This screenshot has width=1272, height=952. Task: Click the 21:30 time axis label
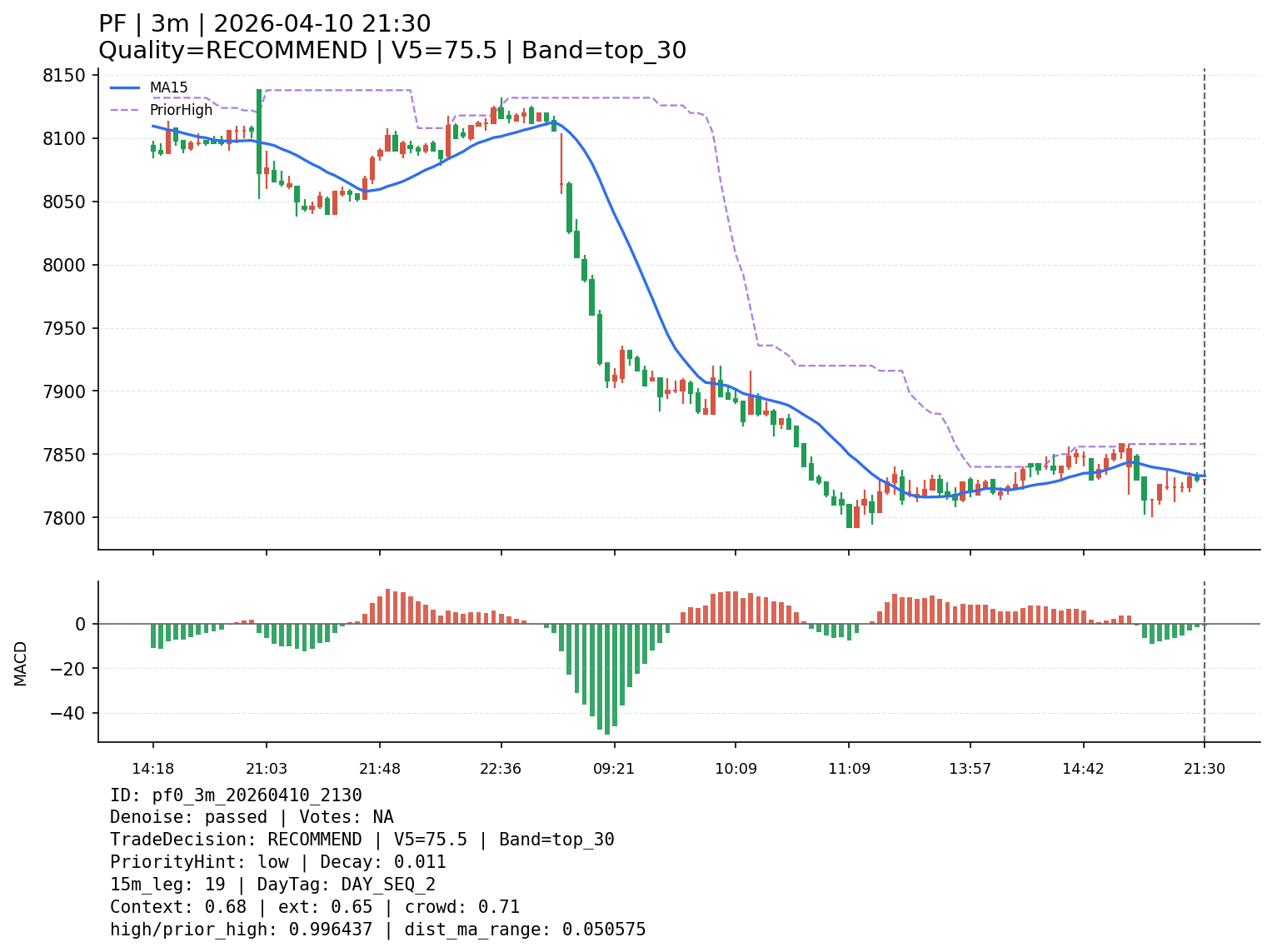coord(1205,769)
